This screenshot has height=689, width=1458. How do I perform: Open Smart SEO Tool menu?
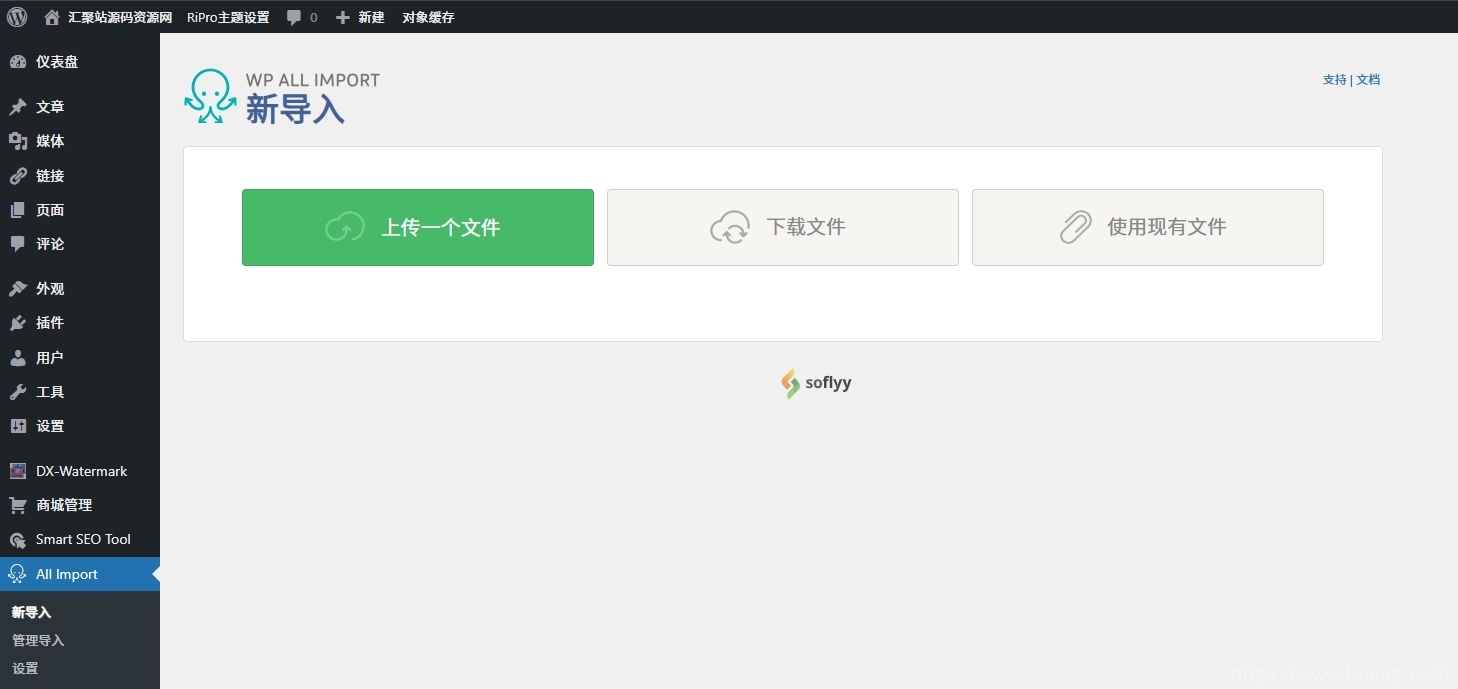click(80, 540)
